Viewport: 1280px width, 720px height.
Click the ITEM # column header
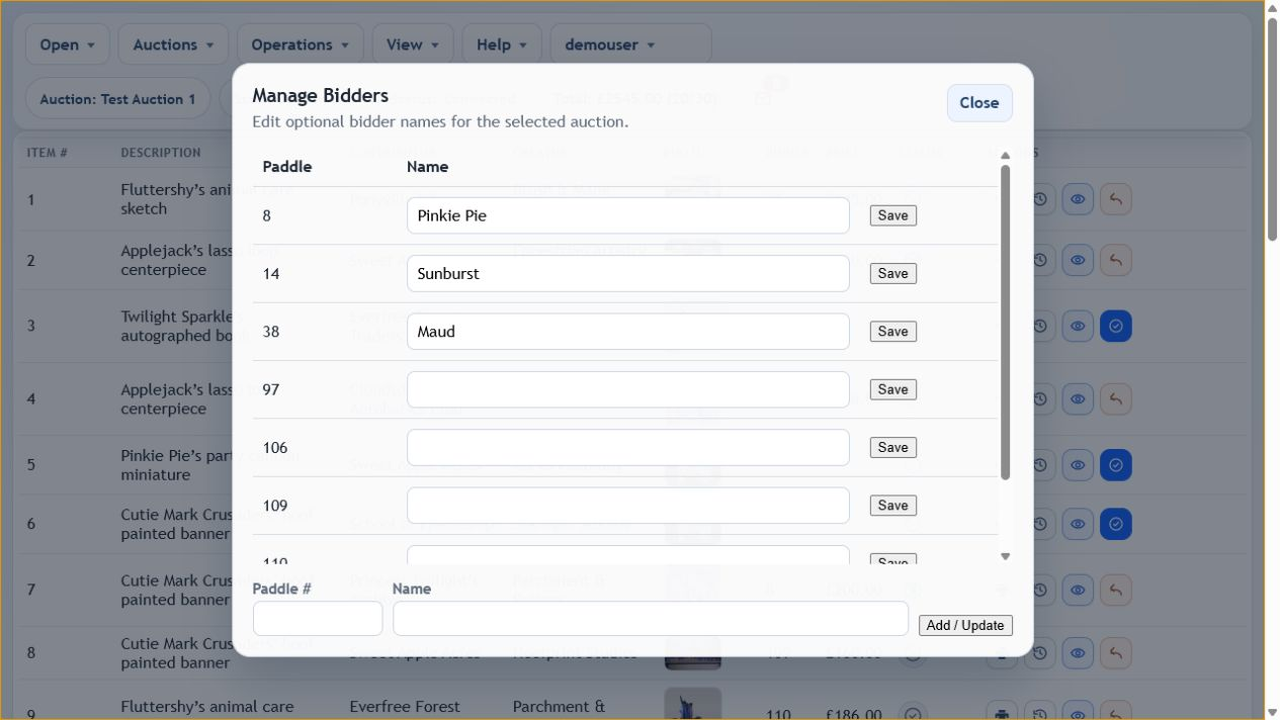47,153
